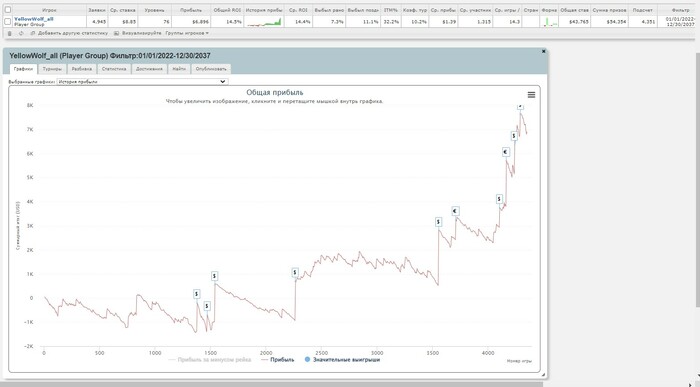Switch to the Опубликовать tab
Screen dimensions: 700x387
pos(211,69)
